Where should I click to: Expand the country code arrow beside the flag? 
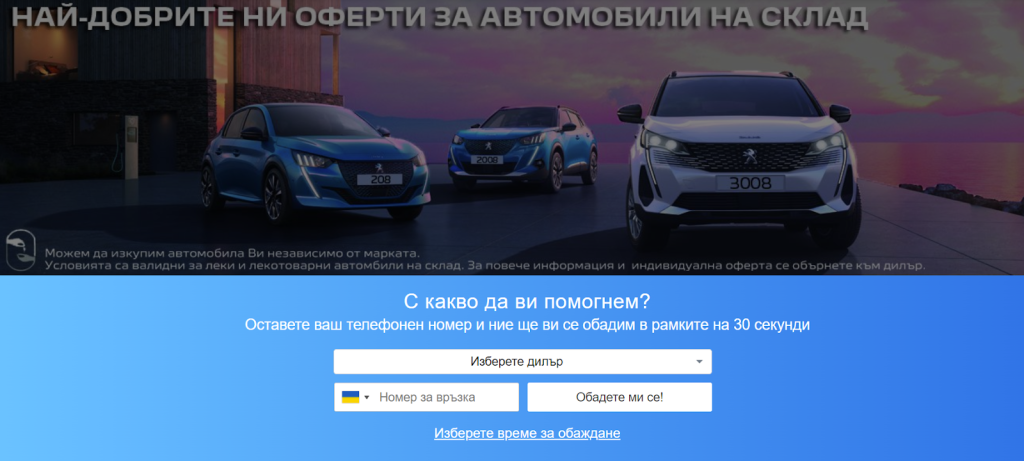pyautogui.click(x=367, y=398)
